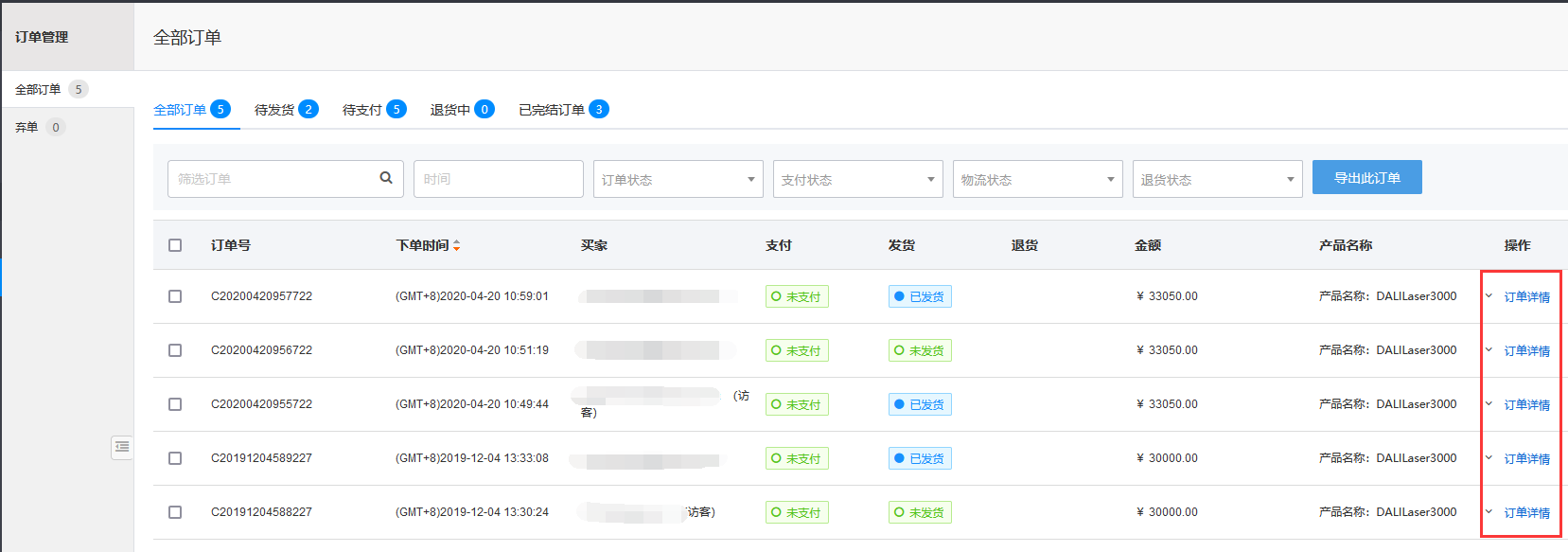This screenshot has width=1568, height=552.
Task: Open 订单详情 link for order C20191204588227
Action: [x=1526, y=512]
